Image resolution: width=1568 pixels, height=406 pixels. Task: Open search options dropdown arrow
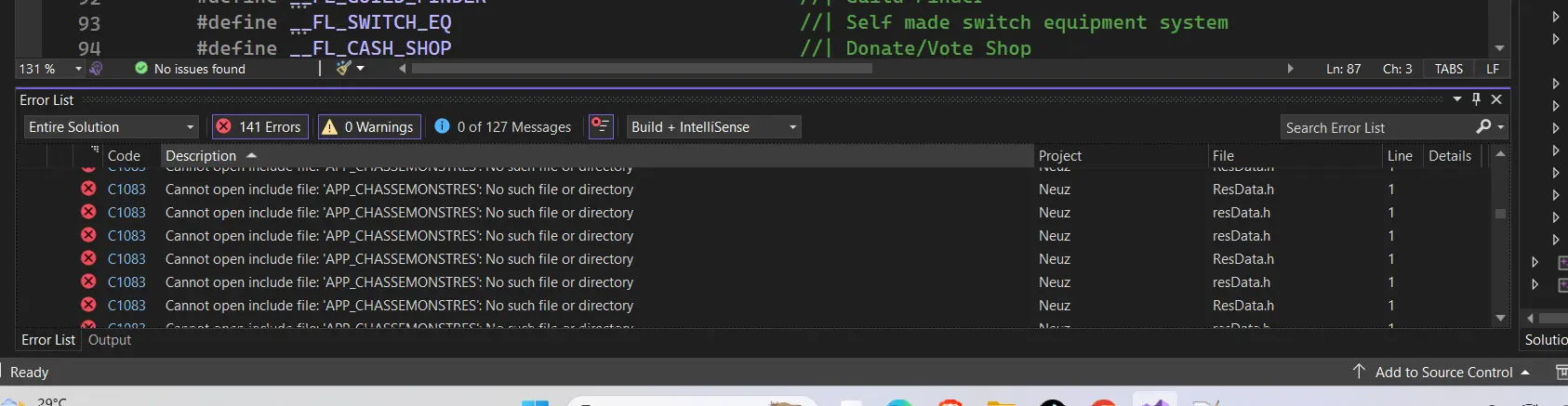tap(1501, 127)
